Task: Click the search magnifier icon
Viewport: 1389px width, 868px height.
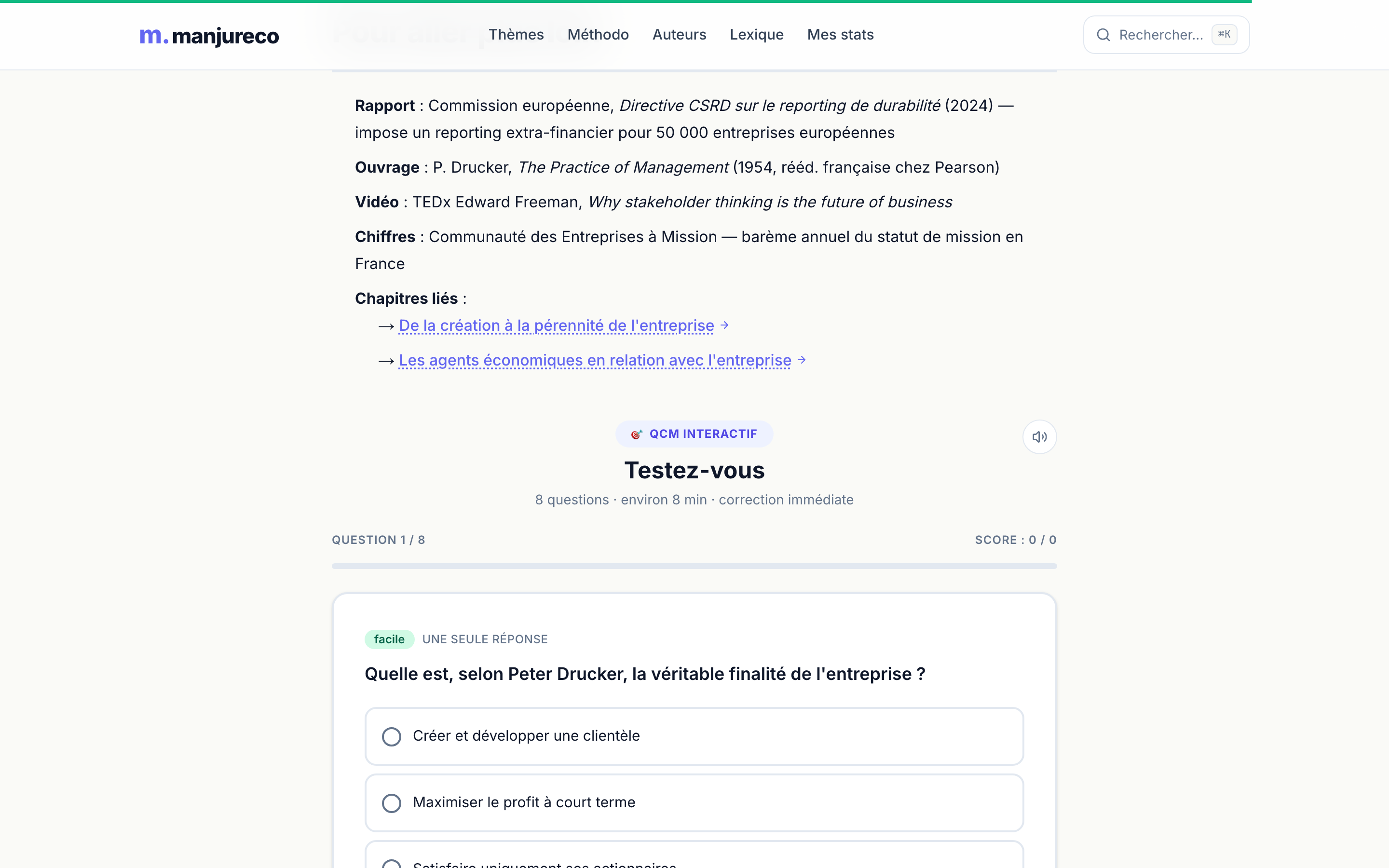Action: 1104,34
